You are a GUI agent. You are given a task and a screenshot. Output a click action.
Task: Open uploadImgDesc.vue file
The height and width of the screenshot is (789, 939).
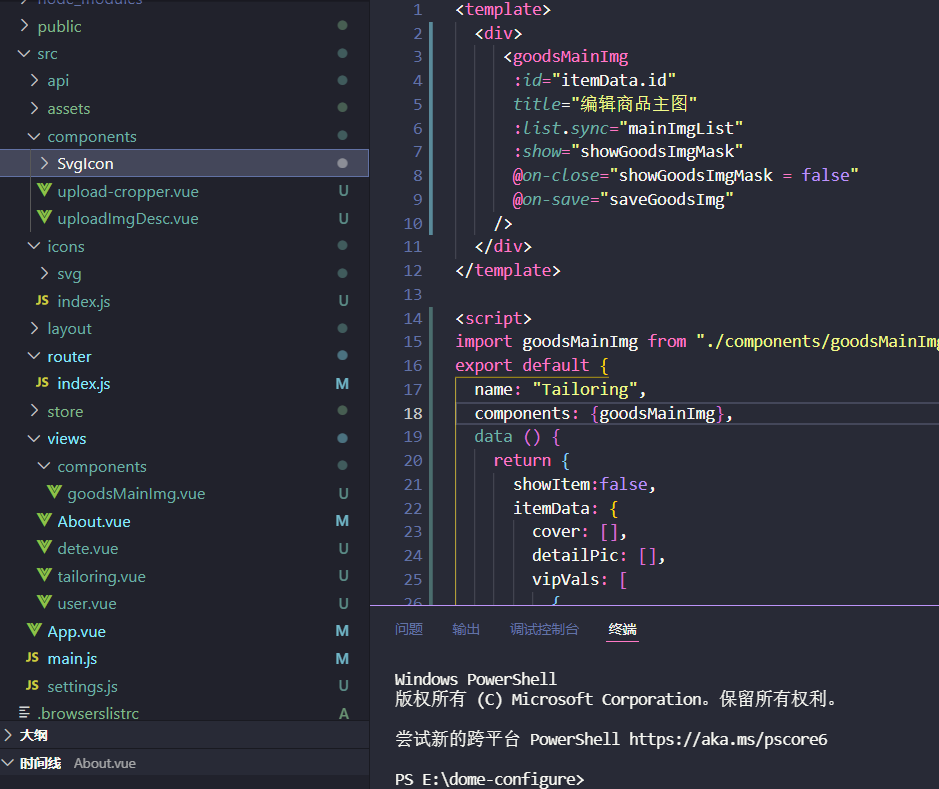point(128,219)
